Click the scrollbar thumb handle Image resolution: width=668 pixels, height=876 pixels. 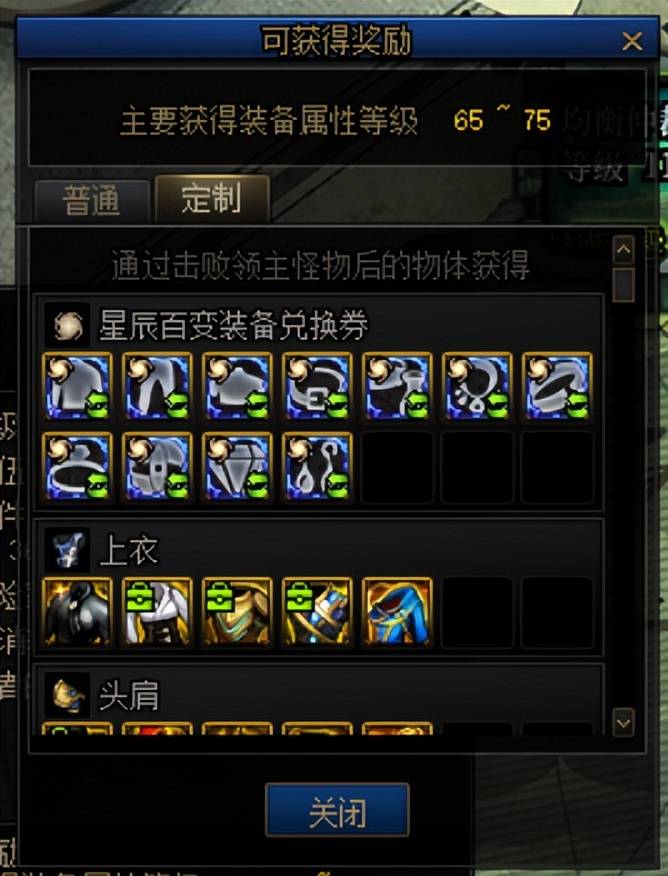[x=623, y=285]
